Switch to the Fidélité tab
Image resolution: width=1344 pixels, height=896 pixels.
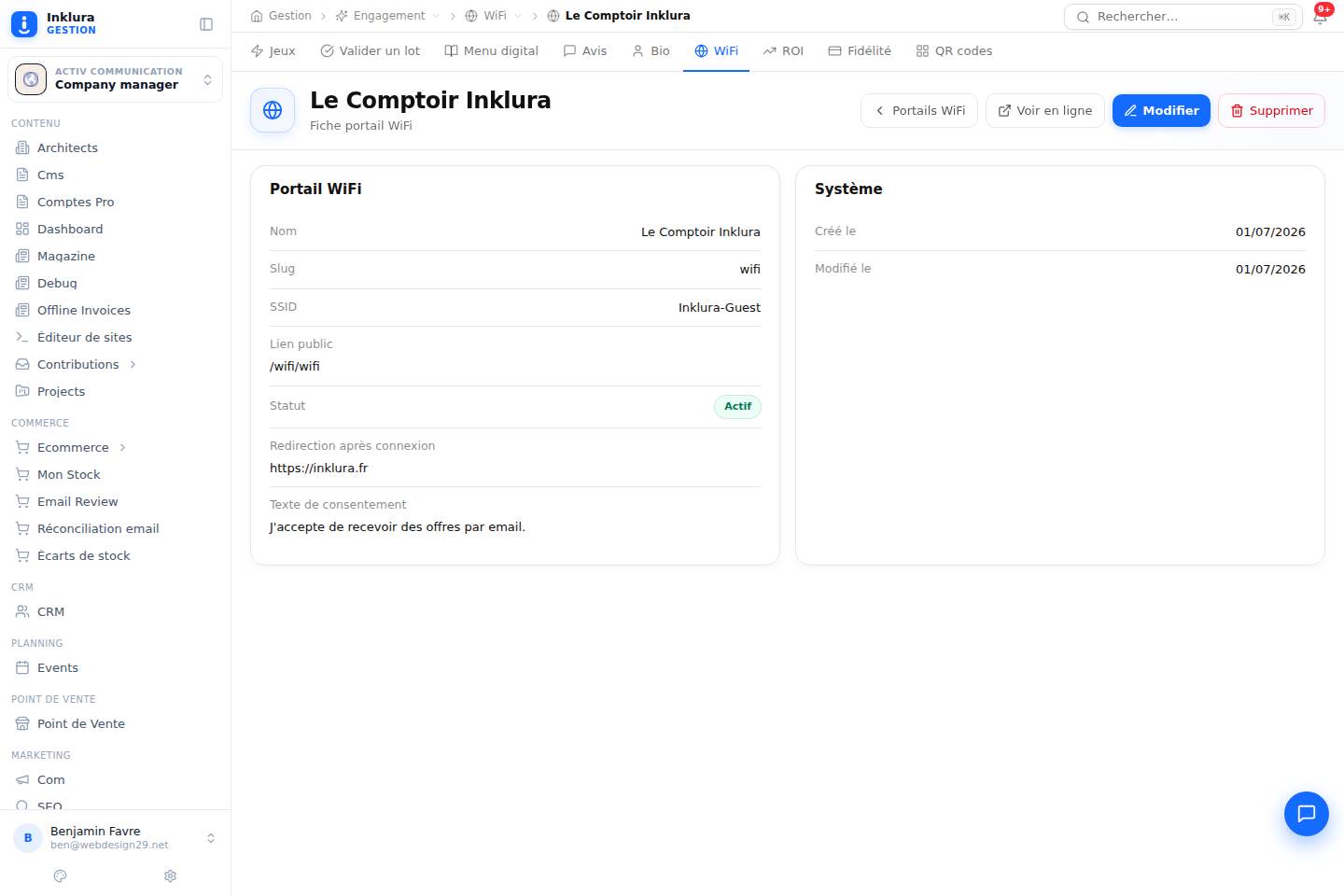[x=860, y=51]
